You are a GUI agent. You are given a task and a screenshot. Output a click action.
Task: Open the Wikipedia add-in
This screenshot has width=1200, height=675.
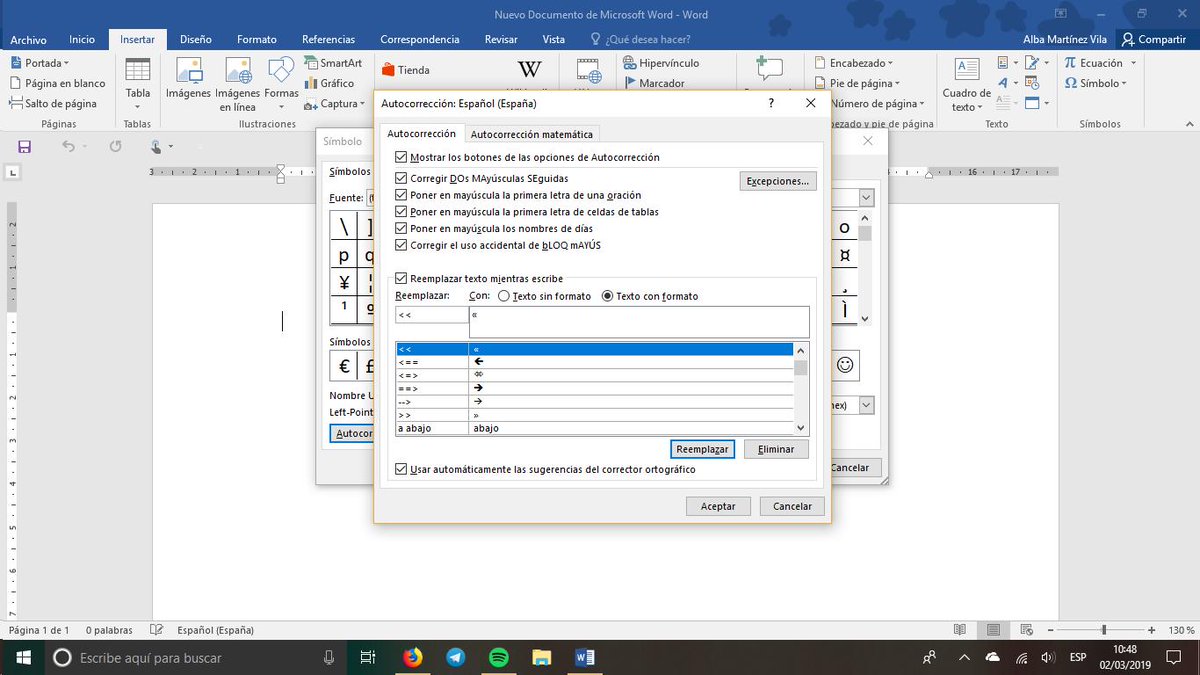pyautogui.click(x=528, y=71)
